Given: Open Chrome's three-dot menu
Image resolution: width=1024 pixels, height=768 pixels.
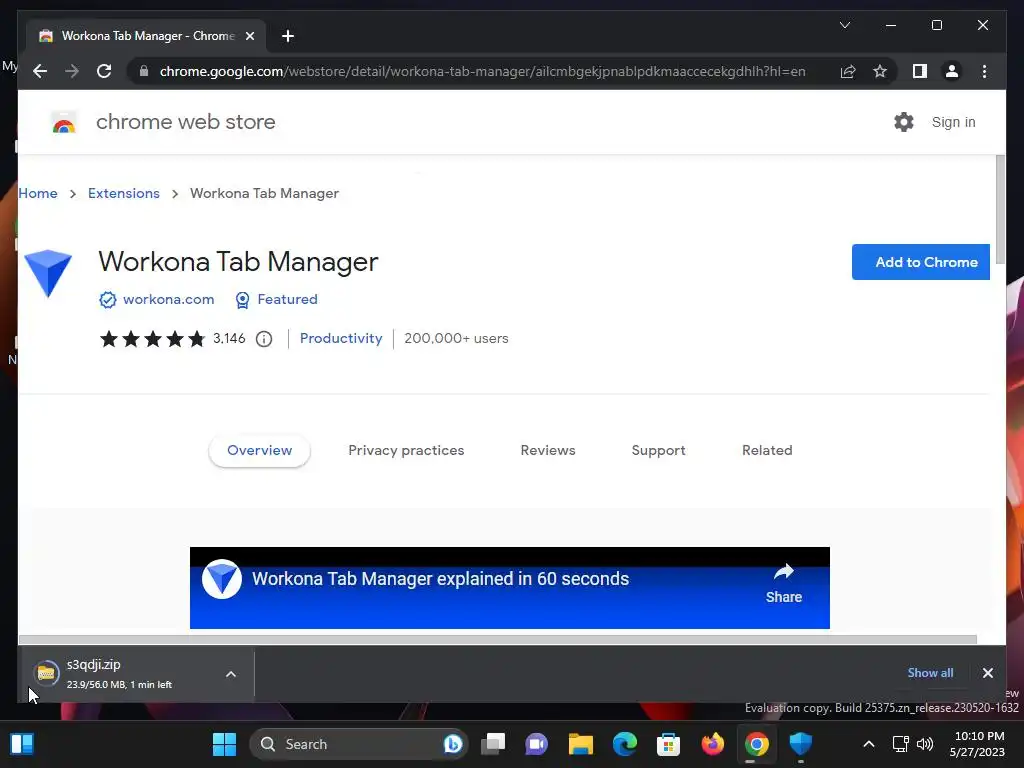Looking at the screenshot, I should [984, 71].
